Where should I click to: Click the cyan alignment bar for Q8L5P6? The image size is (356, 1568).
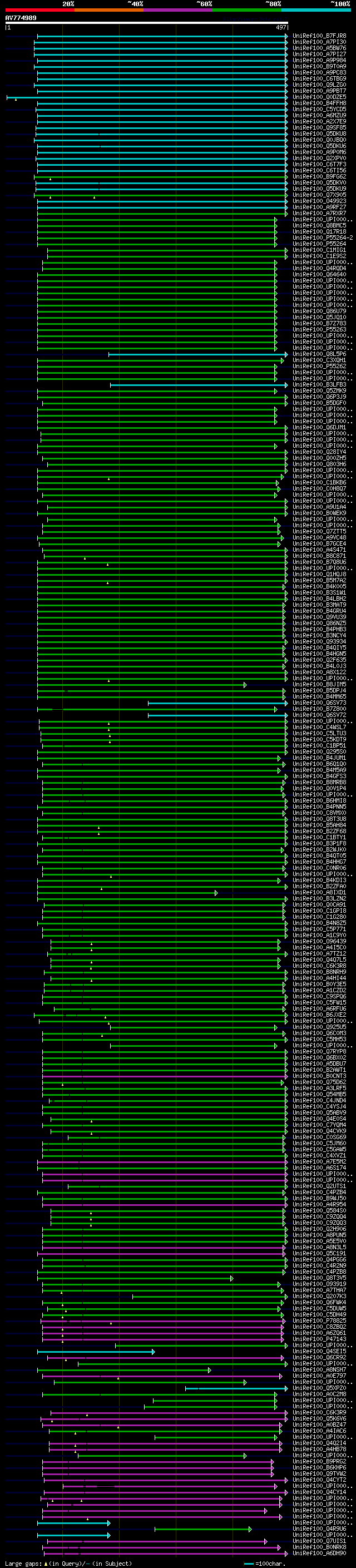(199, 354)
